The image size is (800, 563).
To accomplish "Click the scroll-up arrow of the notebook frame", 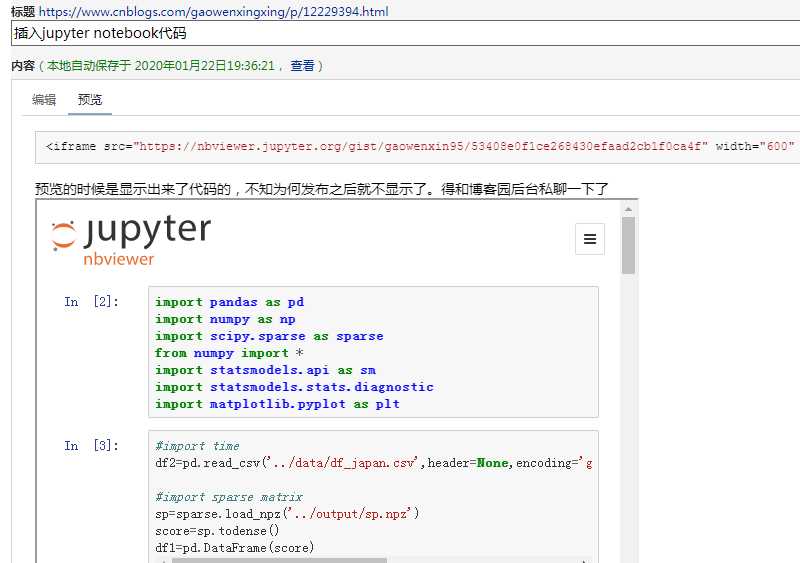I will coord(629,209).
